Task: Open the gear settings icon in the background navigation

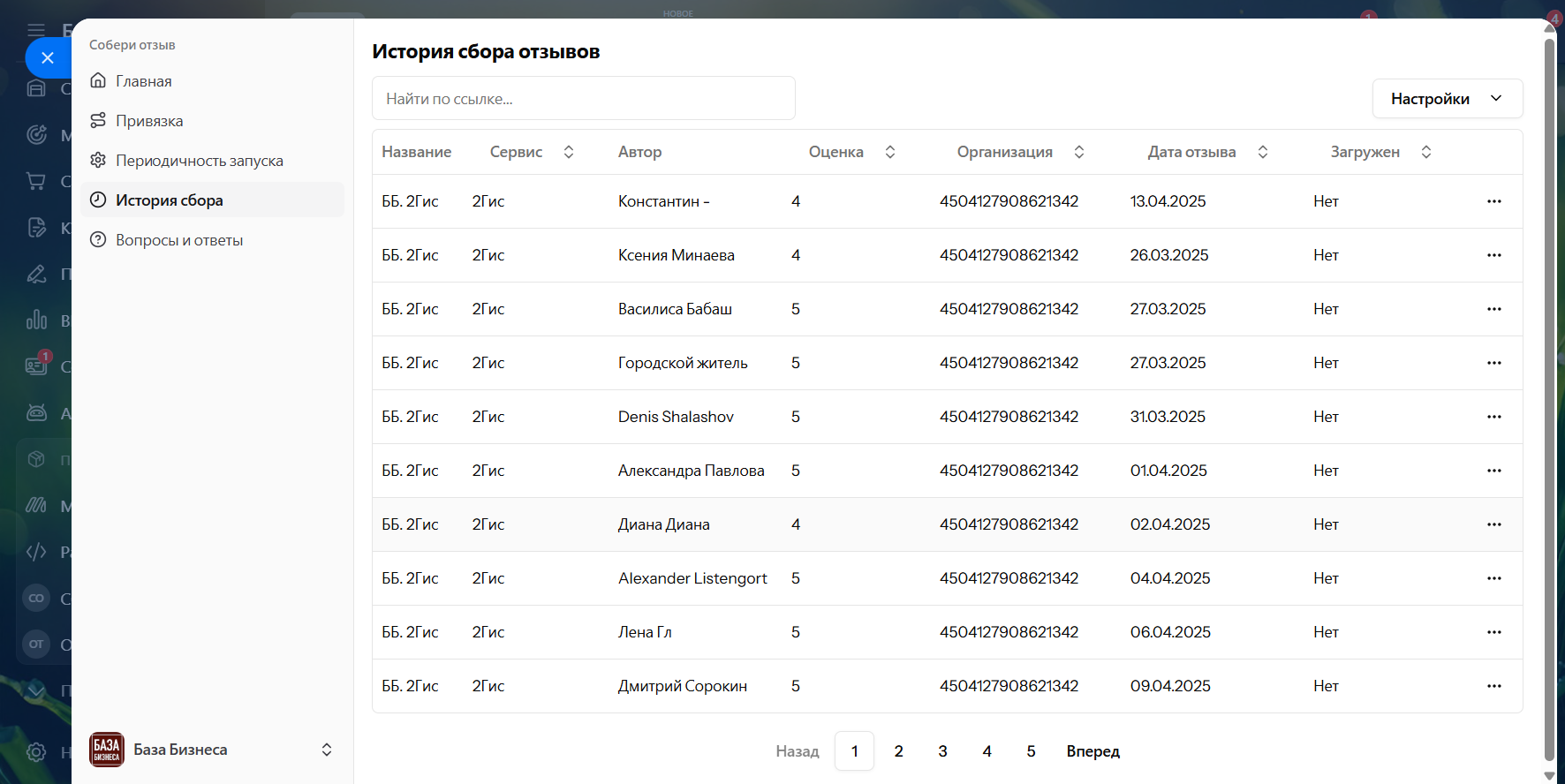Action: pos(36,752)
